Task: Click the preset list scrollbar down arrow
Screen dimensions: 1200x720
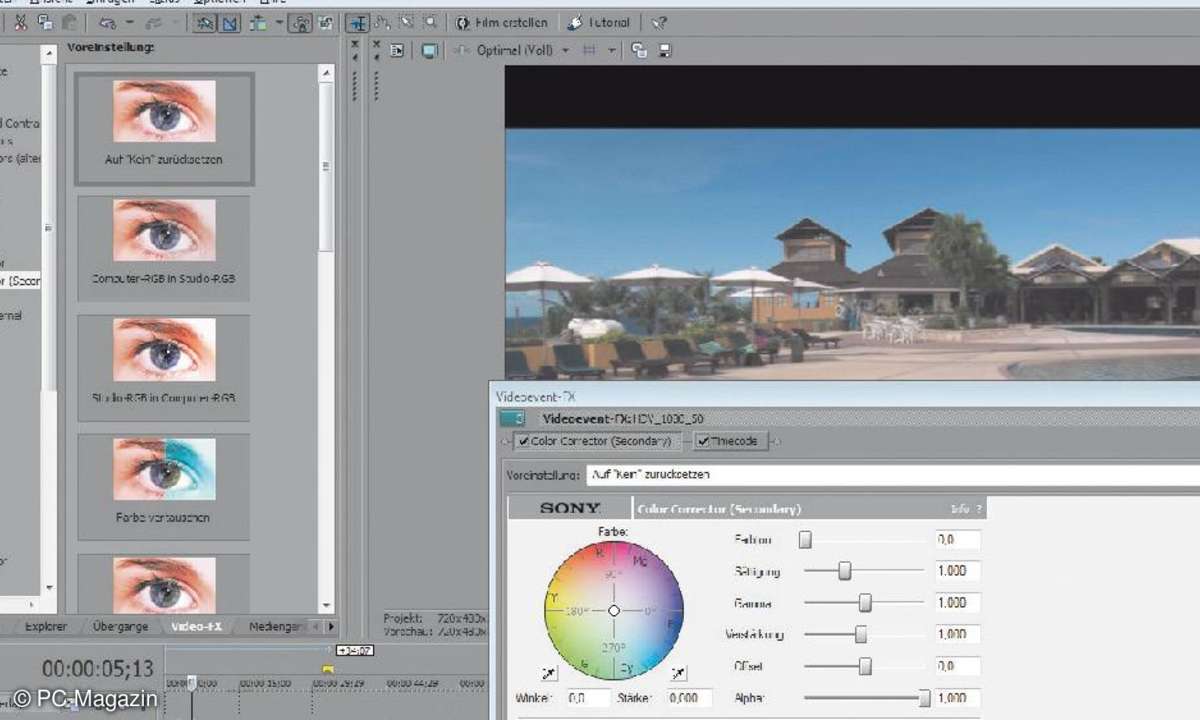Action: tap(326, 604)
